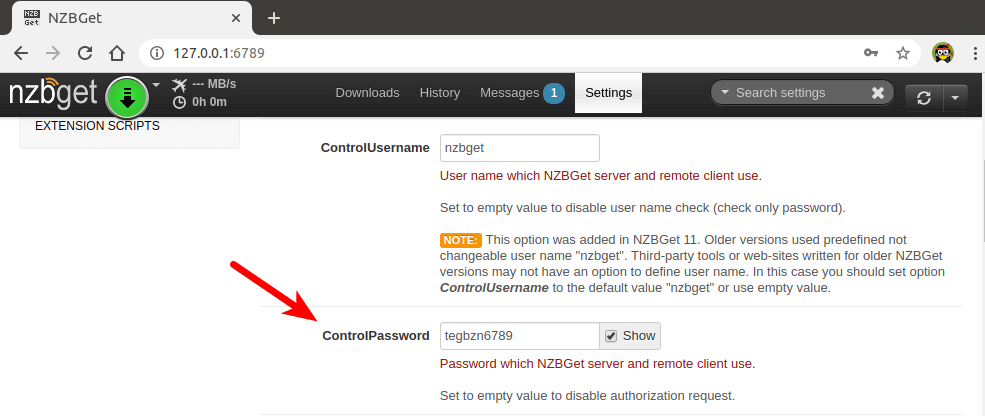Open saved passwords key icon
This screenshot has height=416, width=985.
(x=871, y=53)
